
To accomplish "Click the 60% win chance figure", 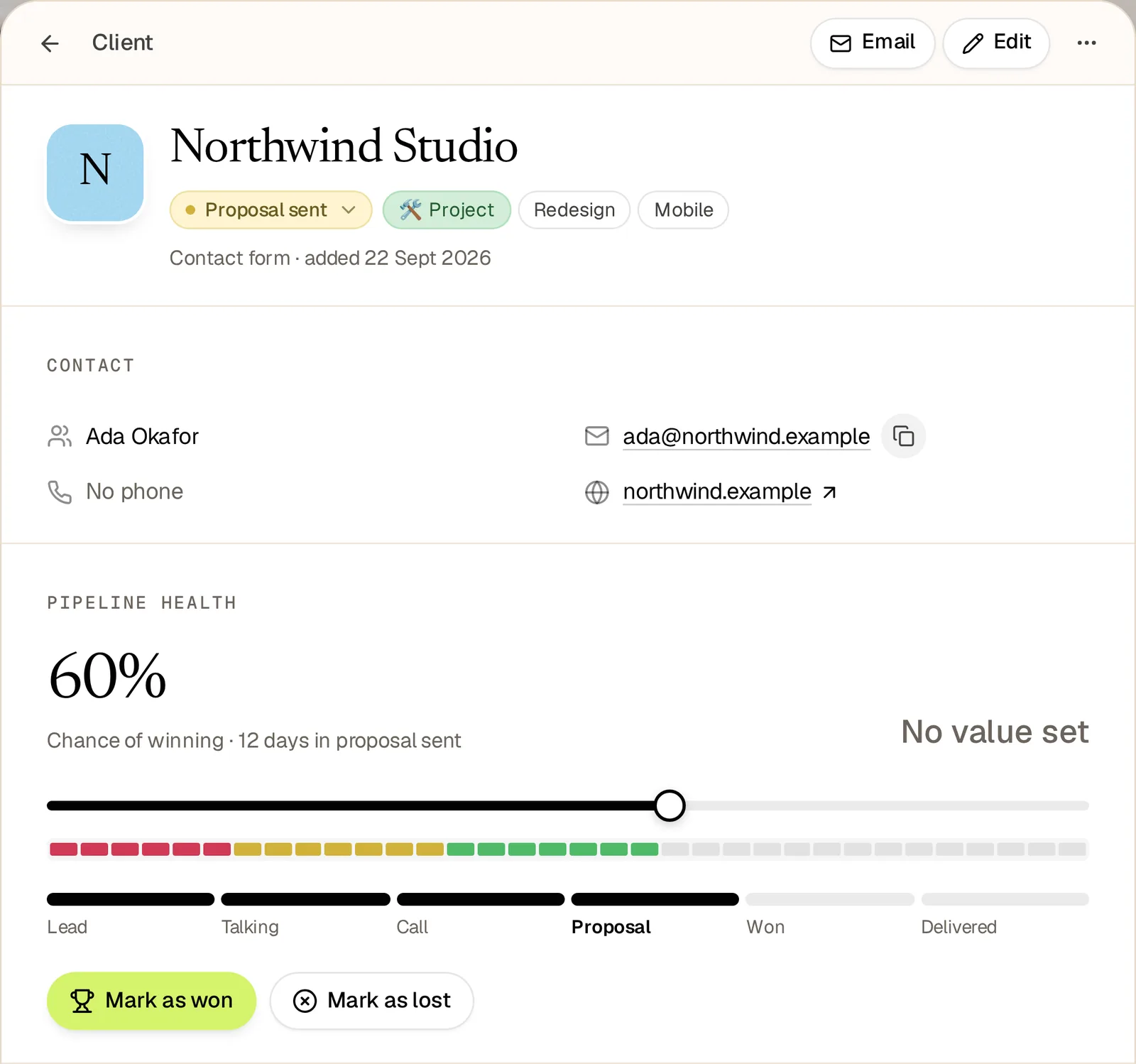I will pyautogui.click(x=107, y=676).
